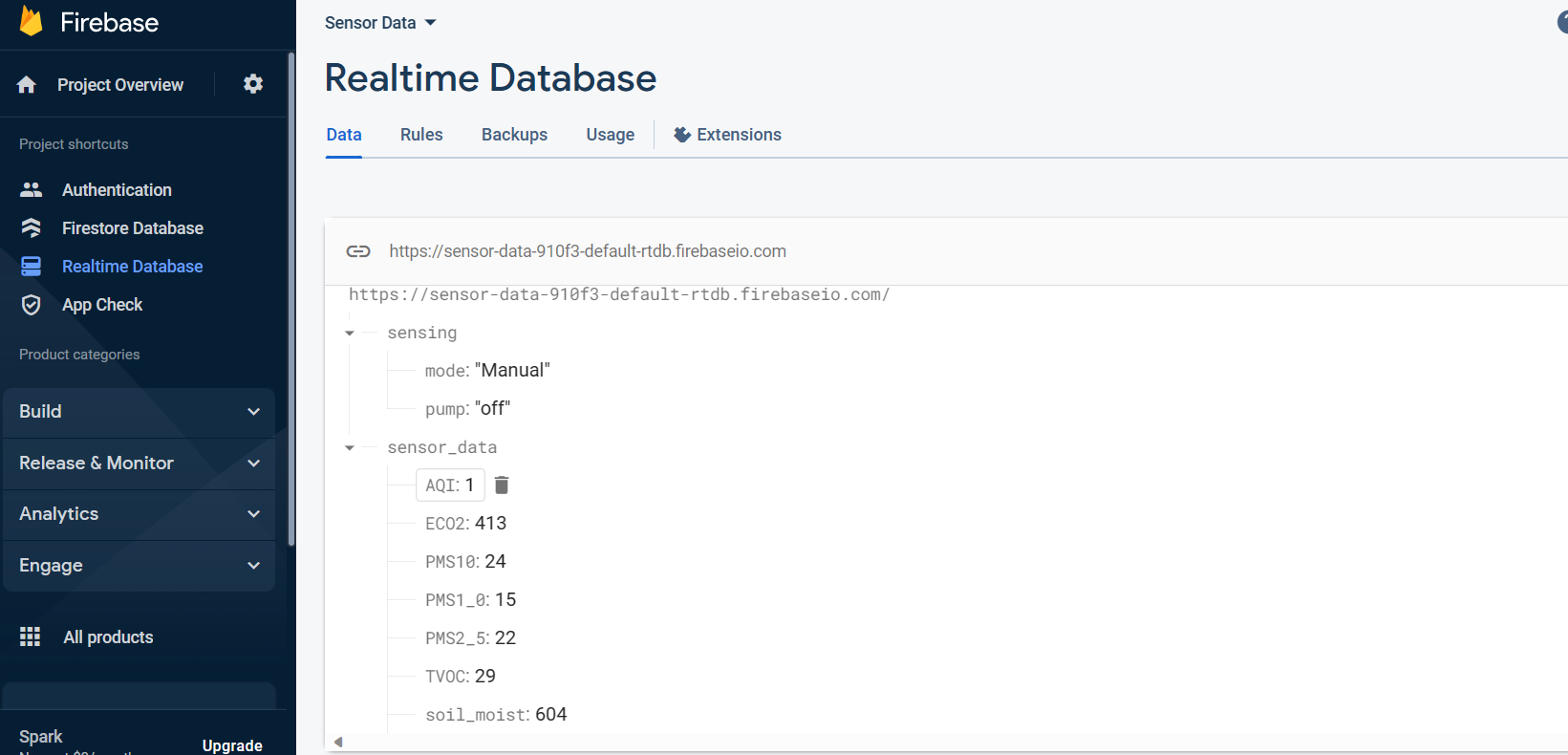Collapse the sensor_data tree node
The image size is (1568, 755).
coord(350,448)
